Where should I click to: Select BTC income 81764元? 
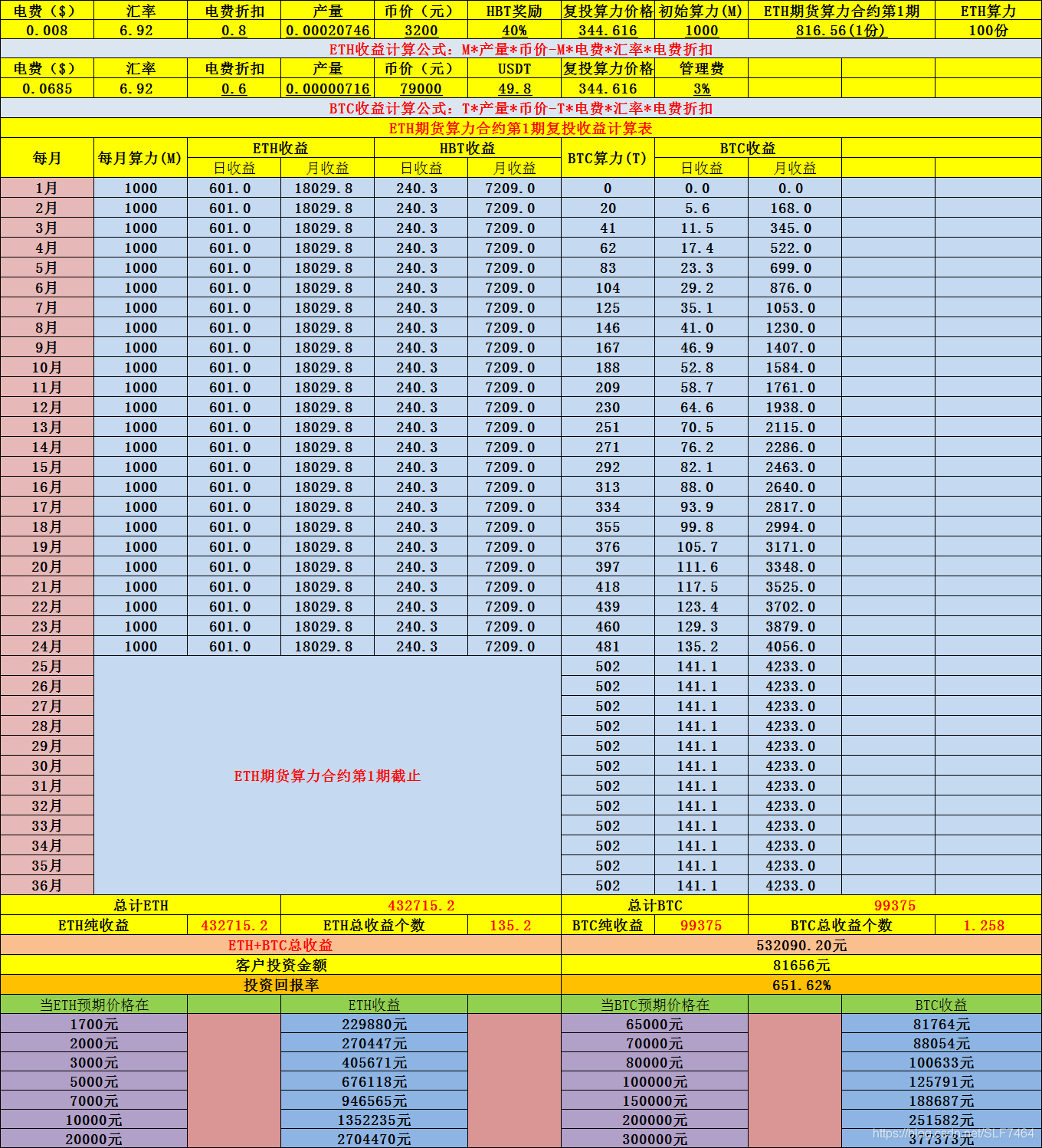tap(942, 1025)
